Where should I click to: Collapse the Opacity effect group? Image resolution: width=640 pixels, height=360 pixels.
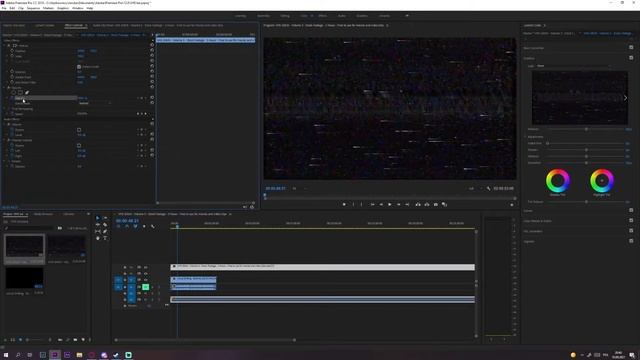pyautogui.click(x=5, y=87)
